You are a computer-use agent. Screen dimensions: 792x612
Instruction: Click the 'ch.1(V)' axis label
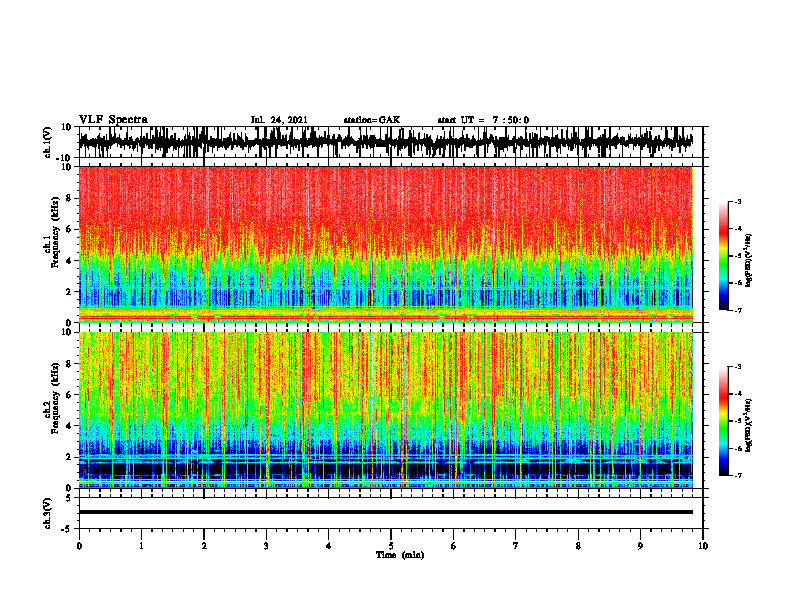pyautogui.click(x=48, y=142)
